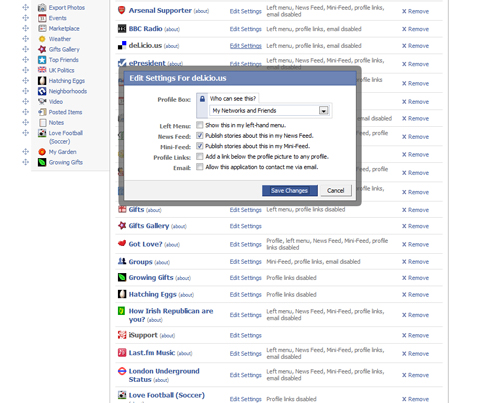Click the Groups people icon in list
Screen dimensions: 500x403
pos(122,261)
